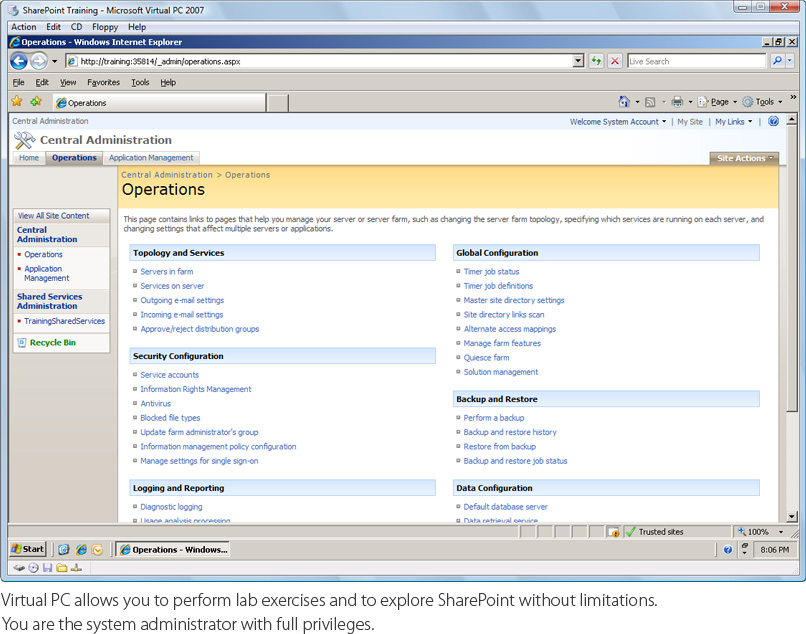Click the Show Desktop quick launch icon
Viewport: 806px width, 634px height.
tap(63, 550)
